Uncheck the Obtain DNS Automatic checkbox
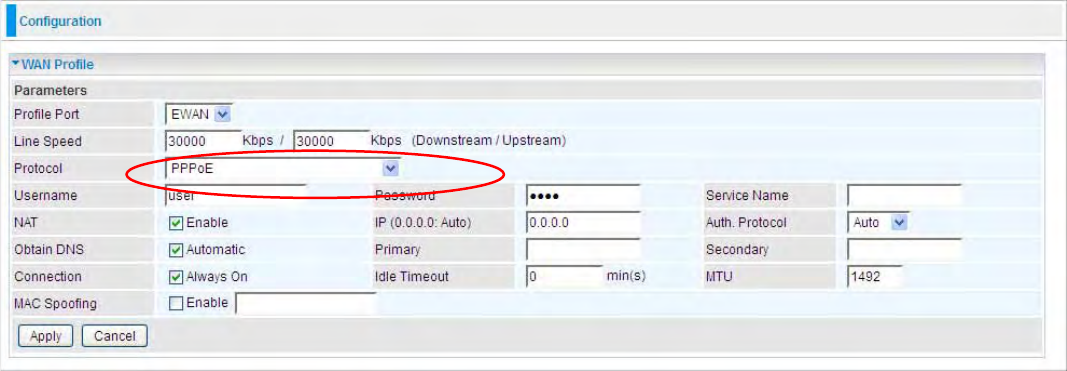Viewport: 1067px width, 371px height. [176, 250]
